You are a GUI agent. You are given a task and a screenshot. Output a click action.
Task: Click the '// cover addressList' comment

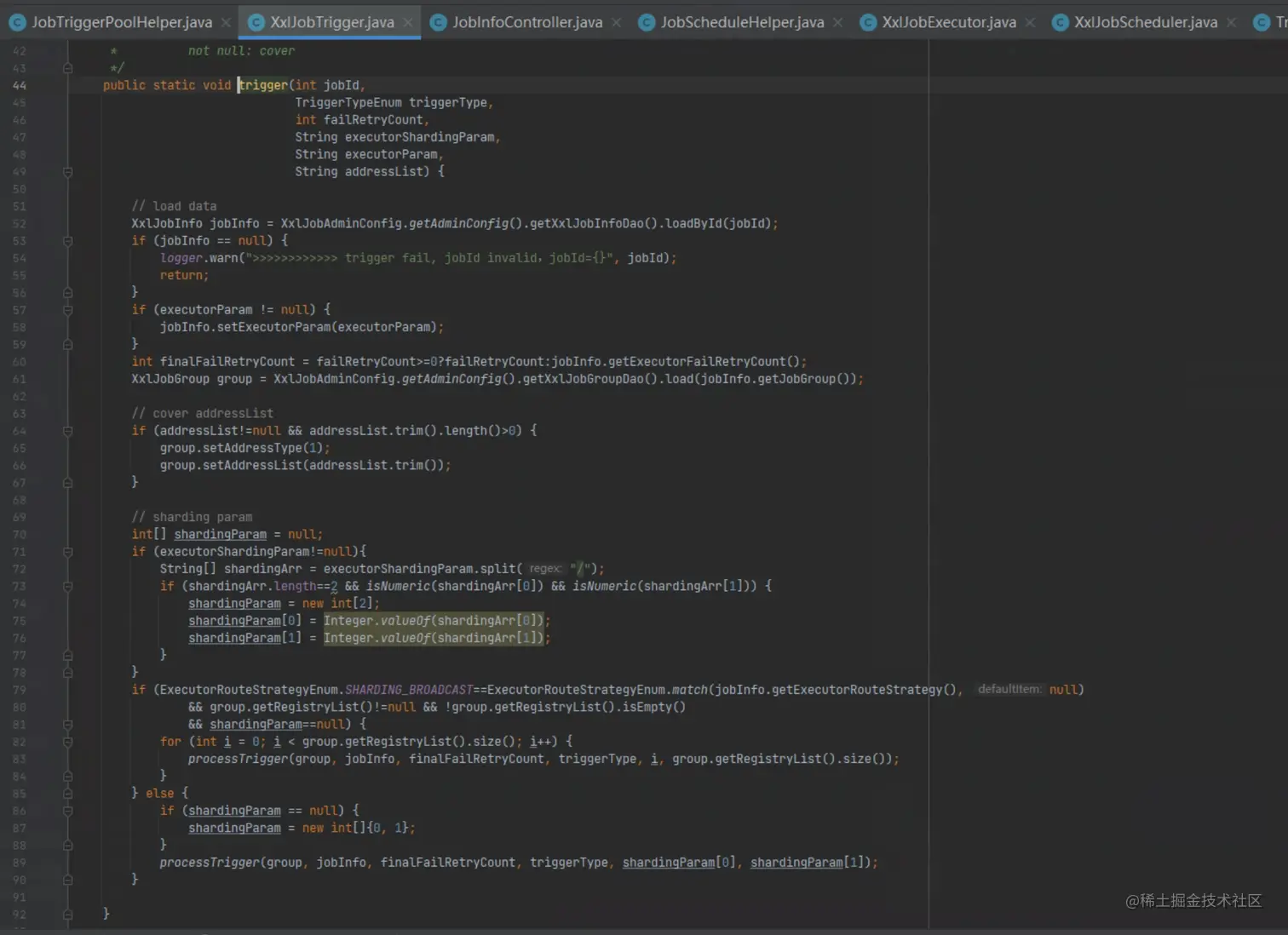[x=203, y=414]
